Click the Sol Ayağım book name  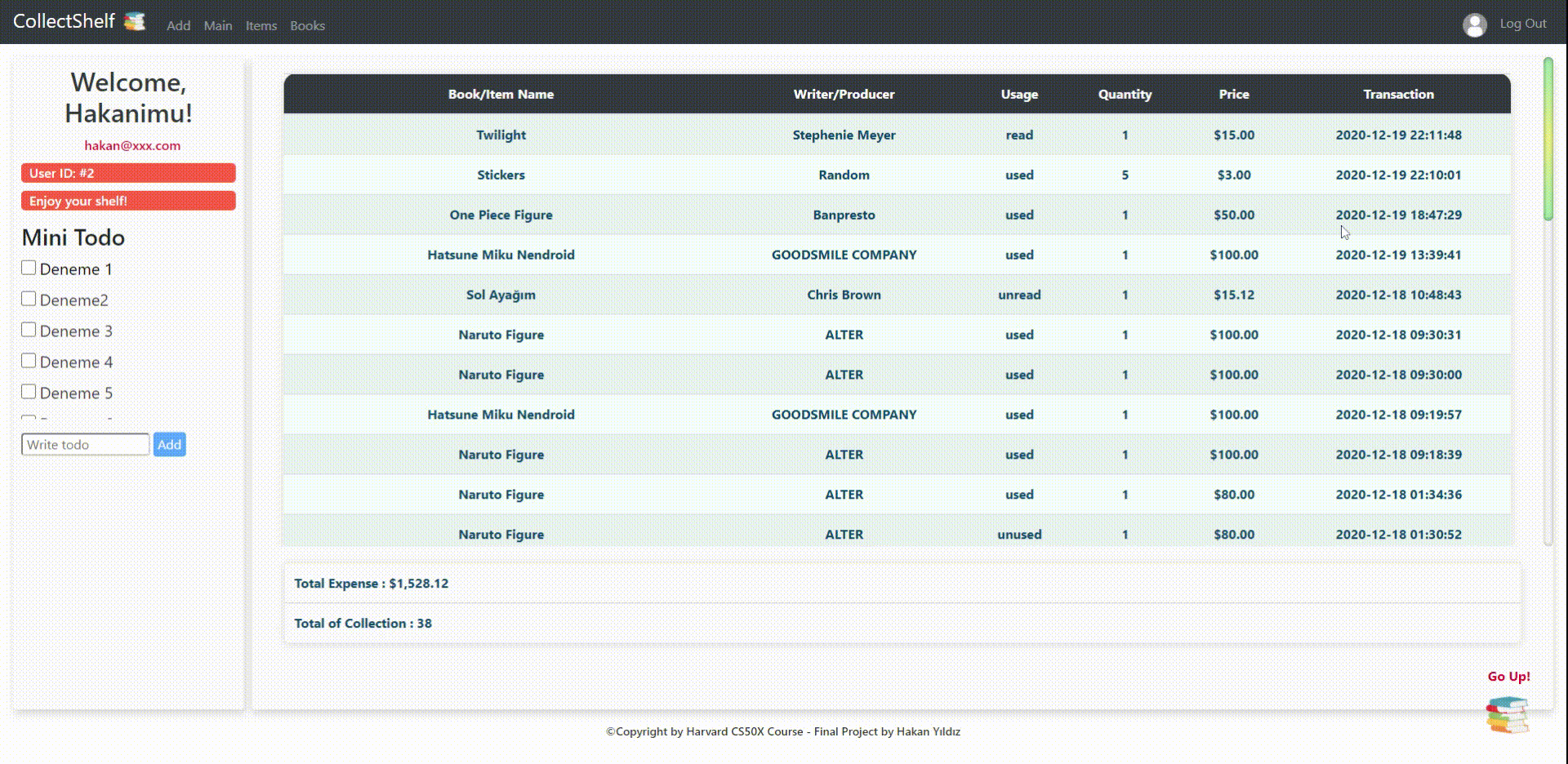(x=501, y=295)
